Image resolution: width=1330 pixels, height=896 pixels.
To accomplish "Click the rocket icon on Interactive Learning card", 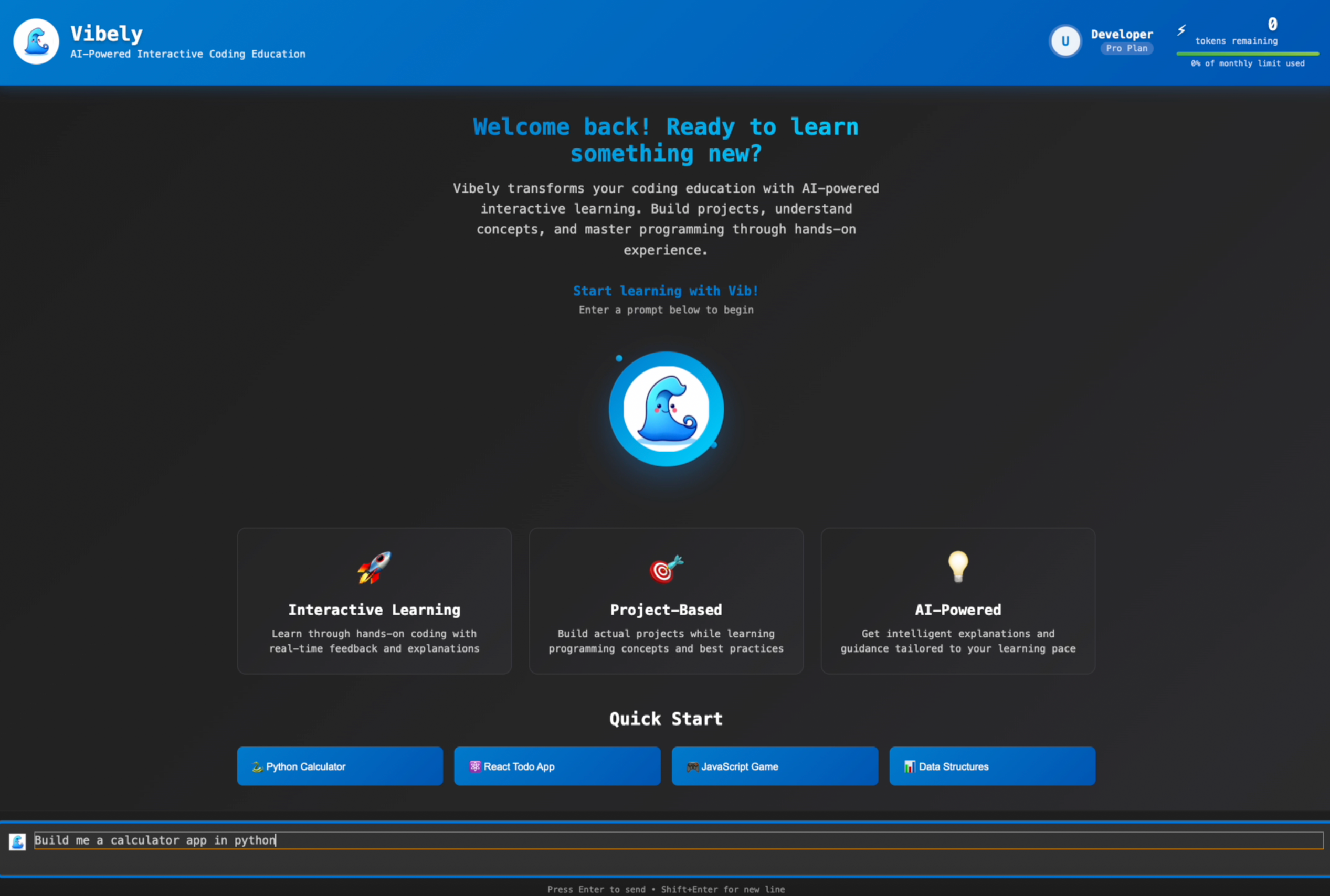I will click(x=374, y=568).
